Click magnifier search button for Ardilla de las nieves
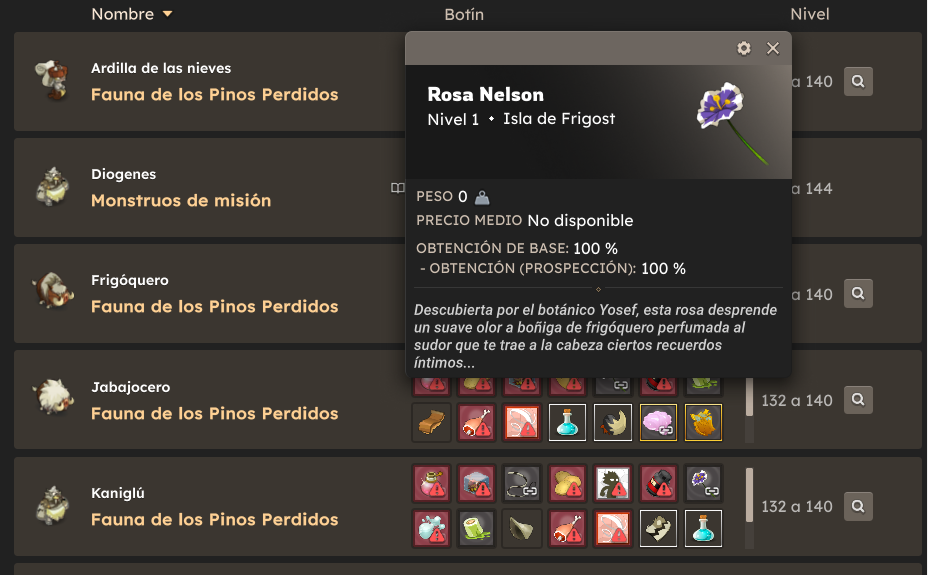 click(858, 81)
